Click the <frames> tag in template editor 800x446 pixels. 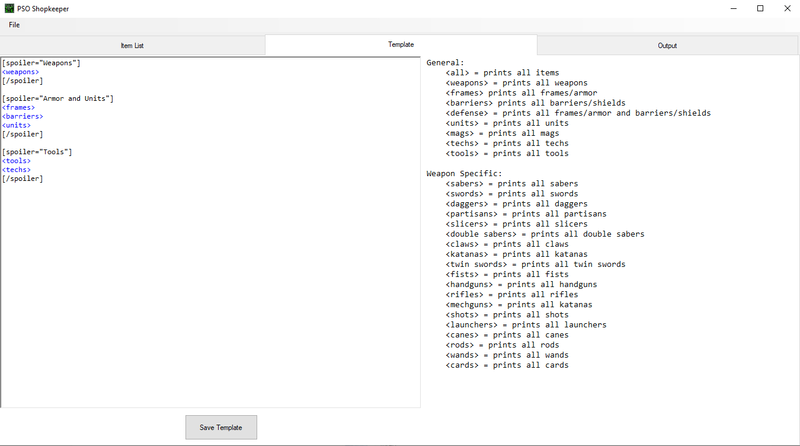[x=18, y=108]
